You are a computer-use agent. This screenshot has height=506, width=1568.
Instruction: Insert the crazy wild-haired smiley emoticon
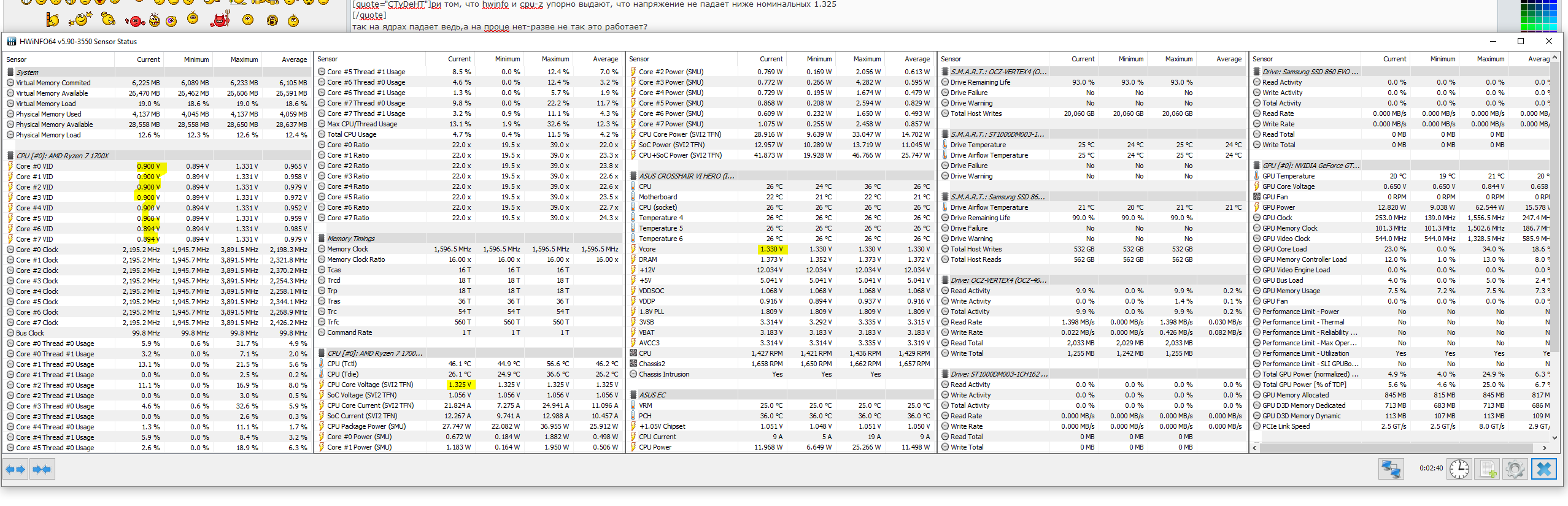[154, 20]
